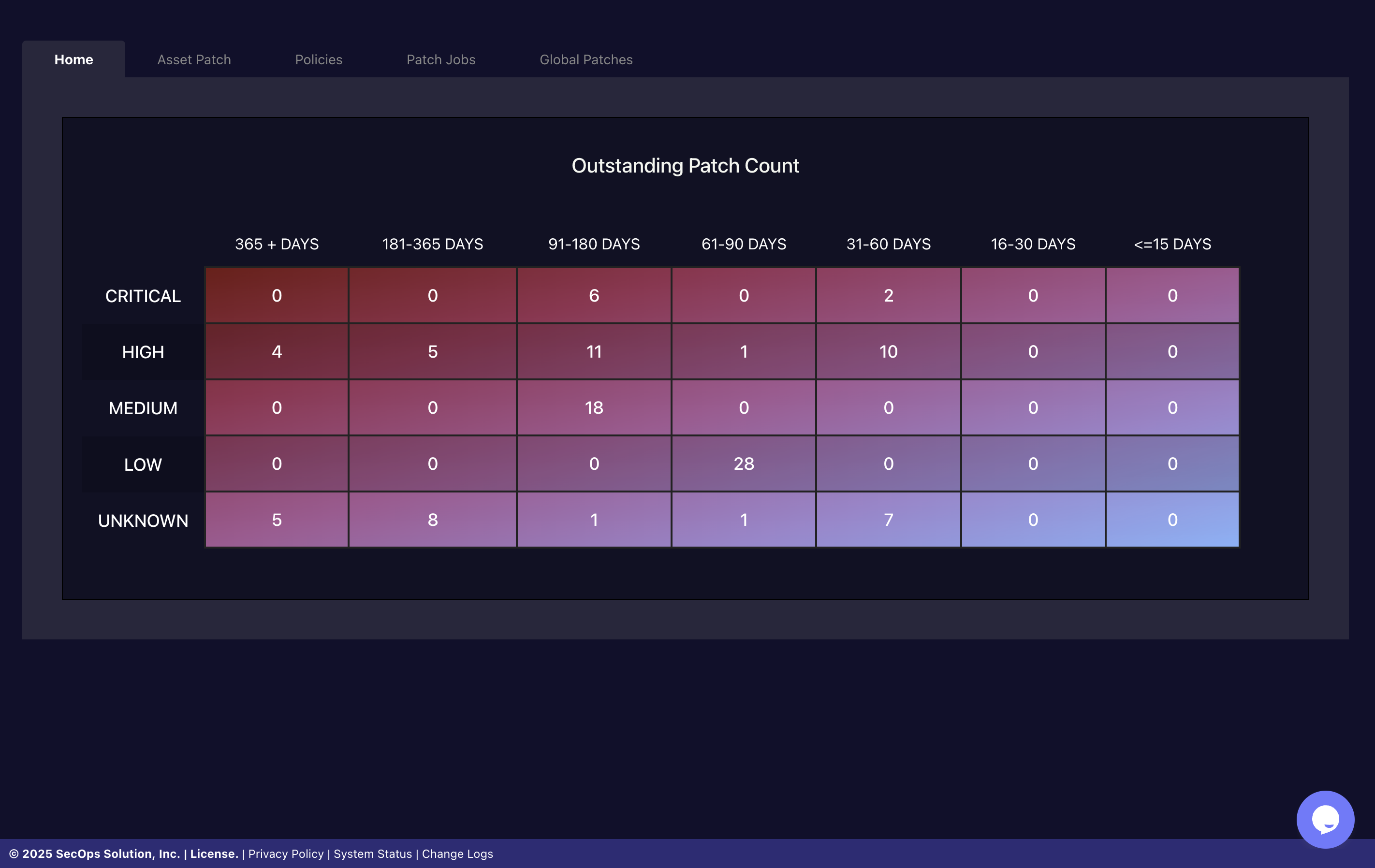The width and height of the screenshot is (1375, 868).
Task: View the Change Logs link
Action: 457,854
